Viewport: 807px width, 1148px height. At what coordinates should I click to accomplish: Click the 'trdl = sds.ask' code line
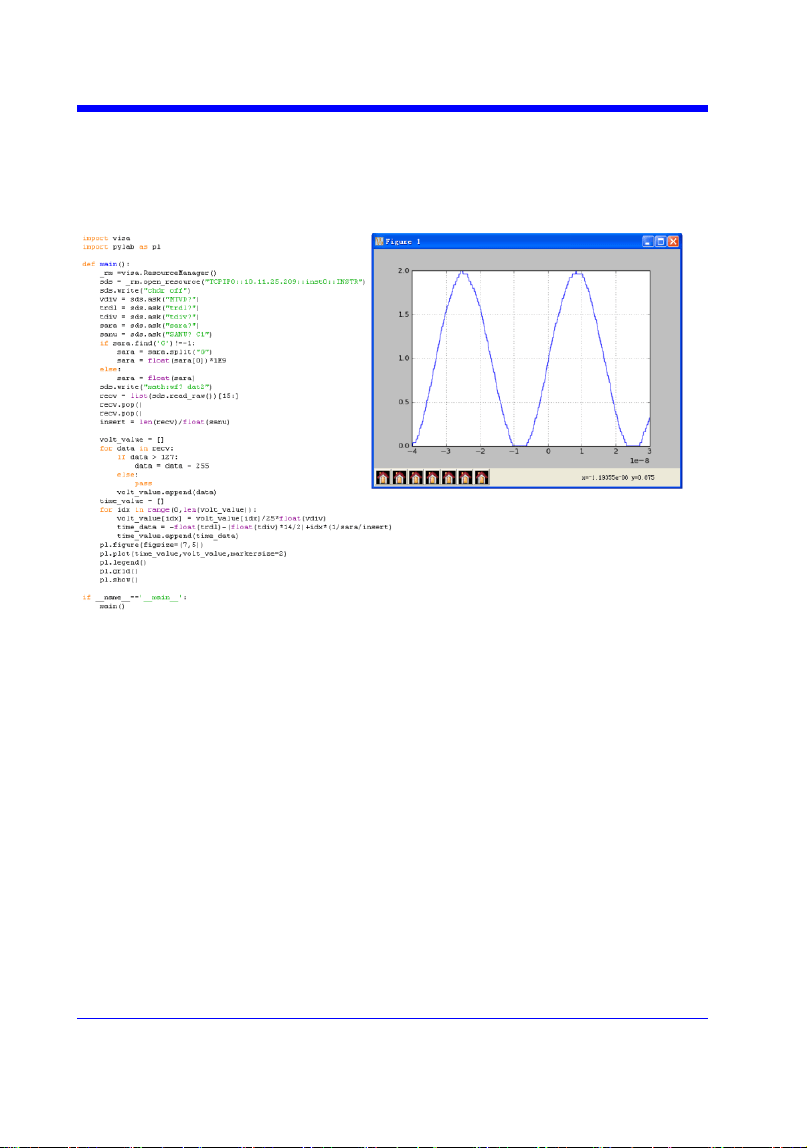pos(149,308)
